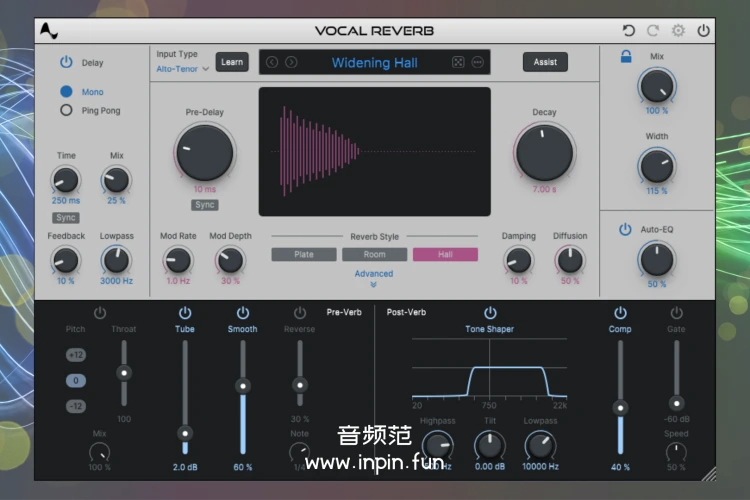750x500 pixels.
Task: Select the Plate reverb style
Action: tap(303, 254)
